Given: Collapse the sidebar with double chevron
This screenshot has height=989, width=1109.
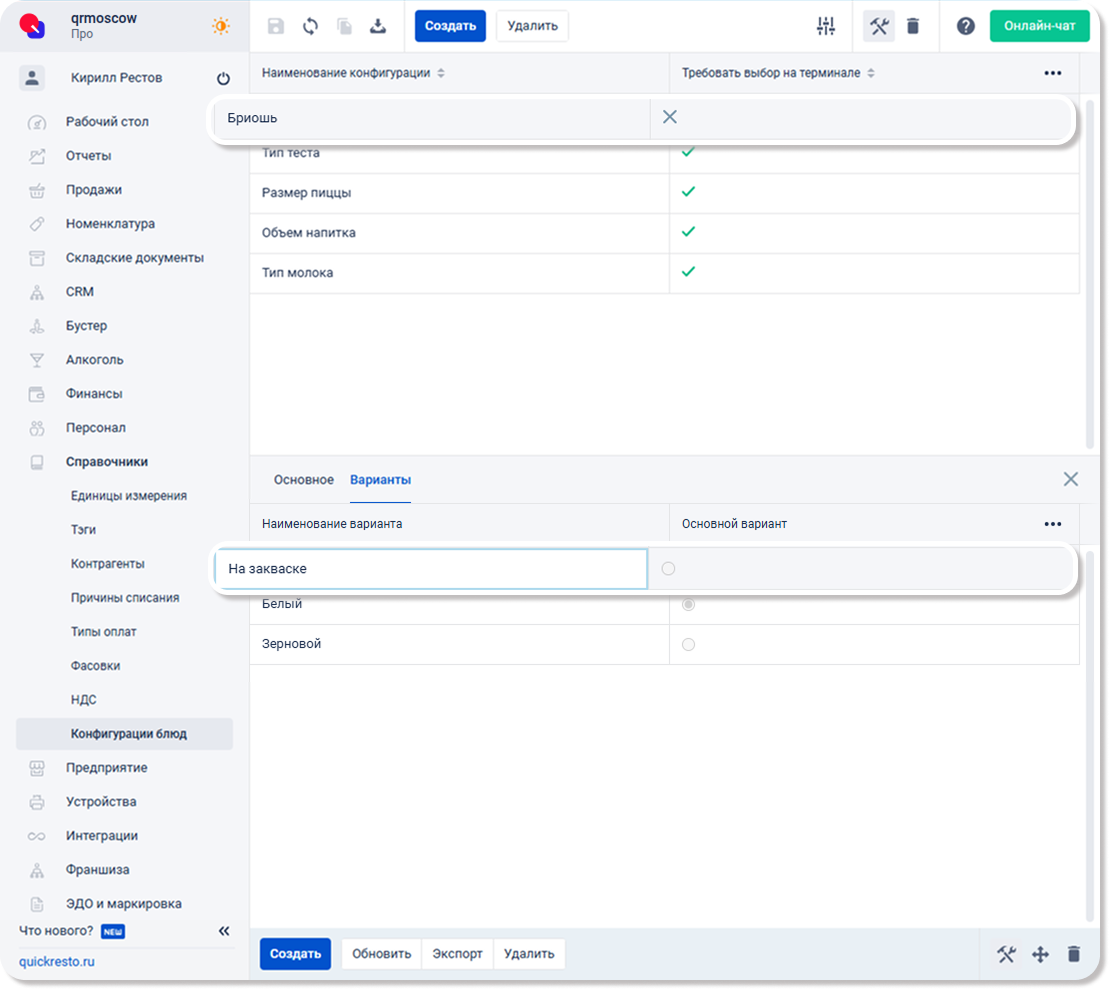Looking at the screenshot, I should (223, 931).
